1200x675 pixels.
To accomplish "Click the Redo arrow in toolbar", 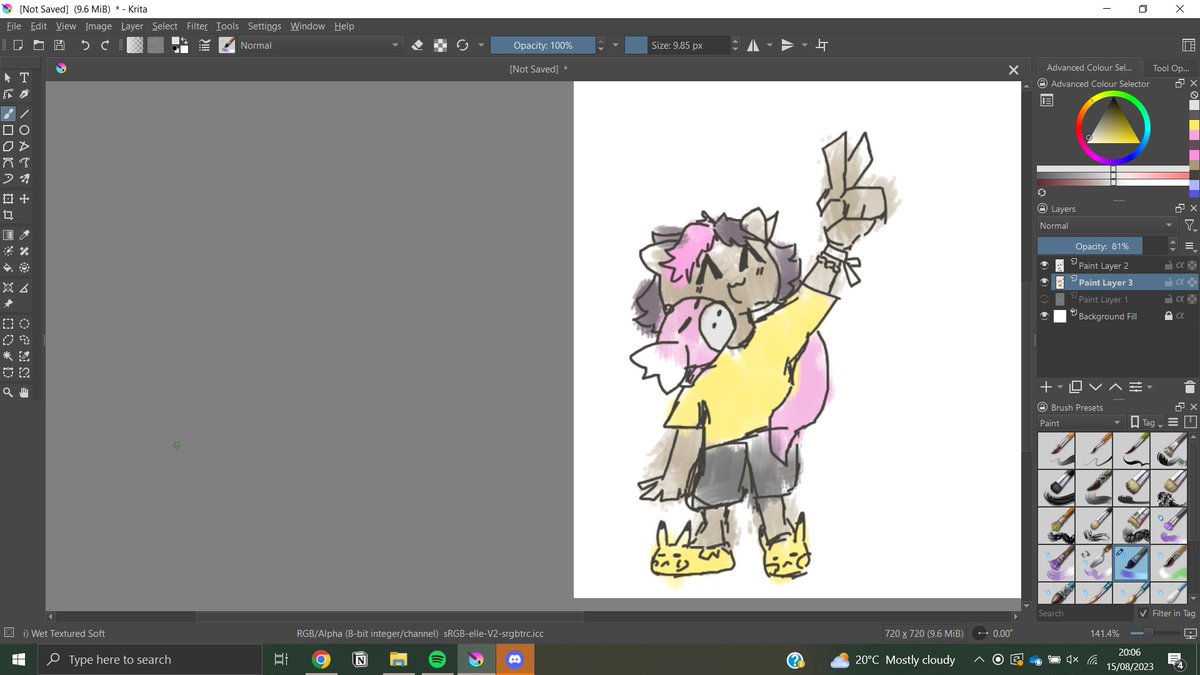I will pyautogui.click(x=105, y=45).
